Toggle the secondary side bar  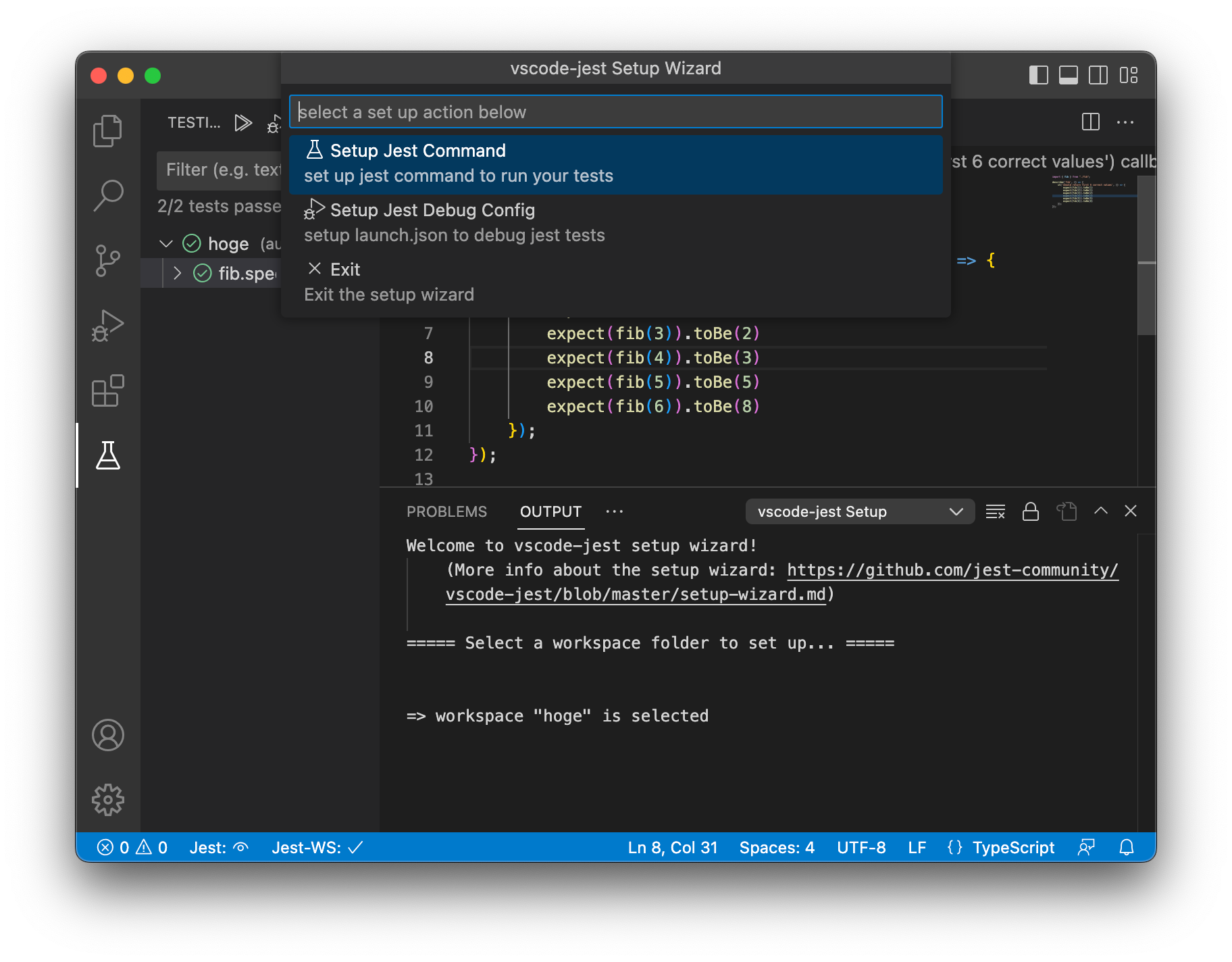pos(1098,75)
